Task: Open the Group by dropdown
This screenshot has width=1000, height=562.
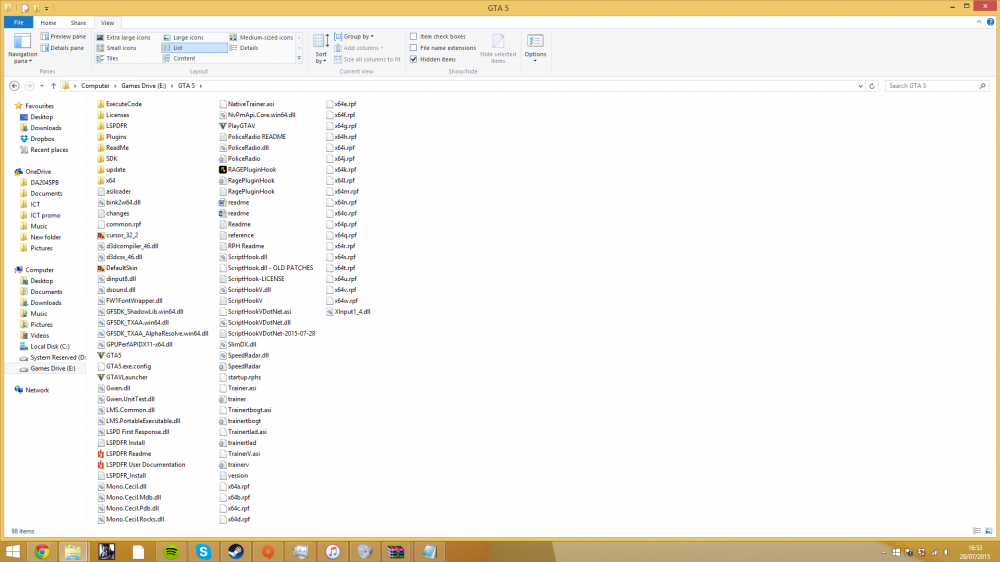Action: click(x=355, y=36)
